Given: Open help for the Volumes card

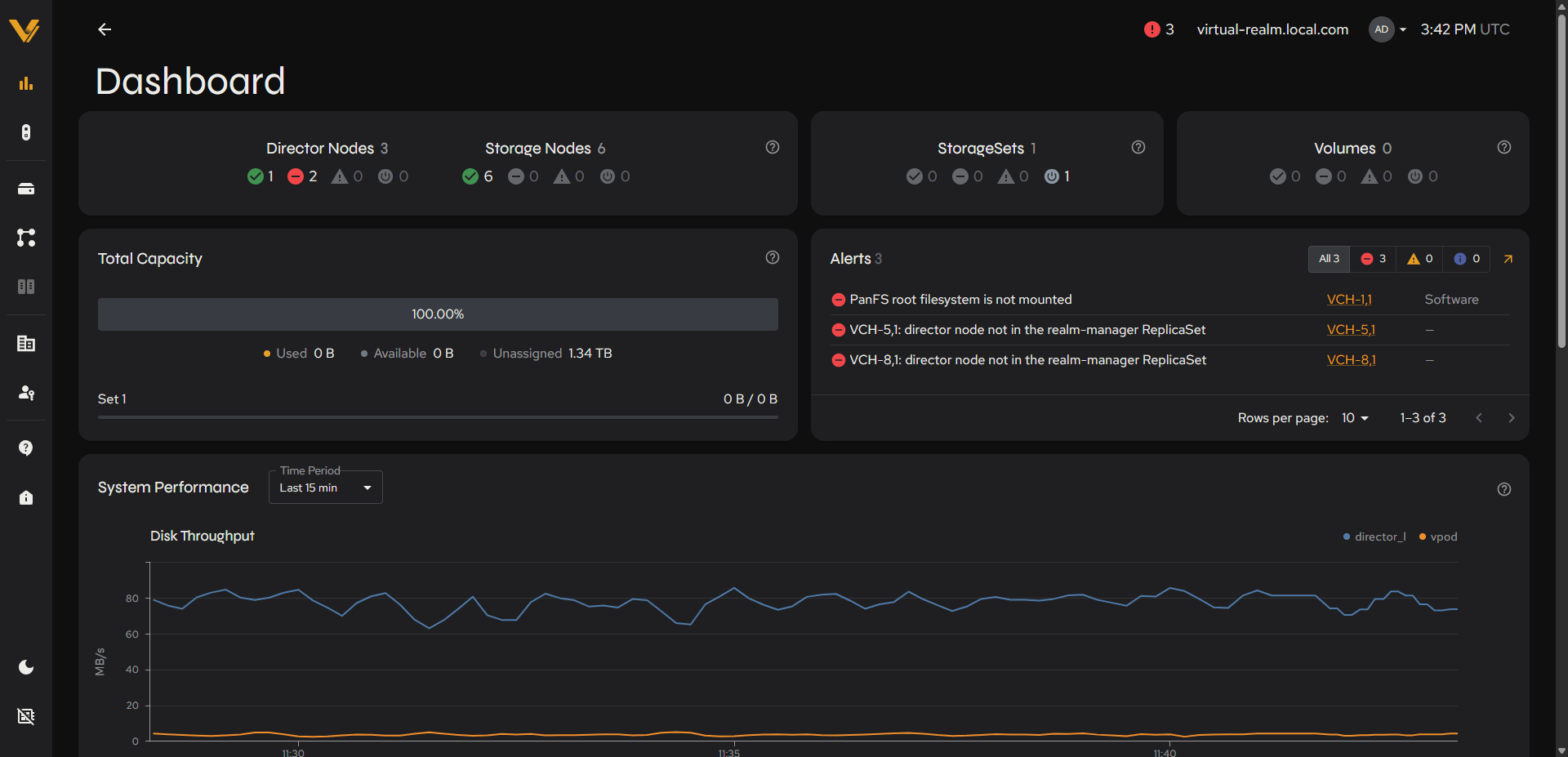Looking at the screenshot, I should coord(1504,147).
